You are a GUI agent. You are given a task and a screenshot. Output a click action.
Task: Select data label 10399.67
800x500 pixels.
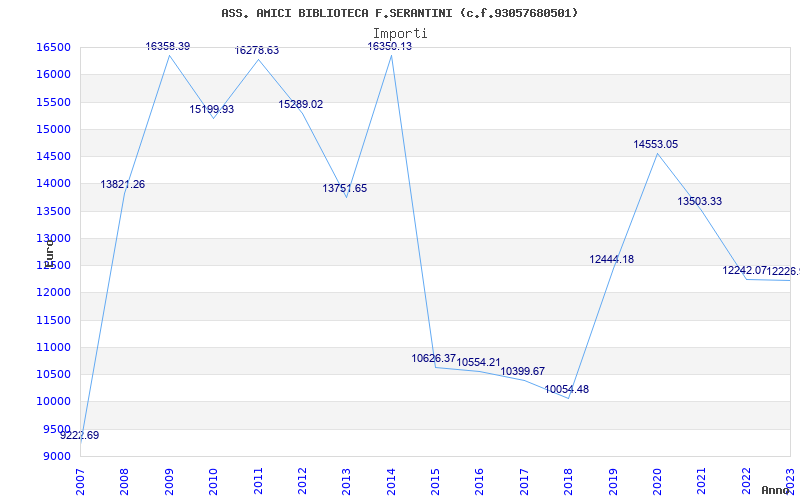pyautogui.click(x=522, y=371)
